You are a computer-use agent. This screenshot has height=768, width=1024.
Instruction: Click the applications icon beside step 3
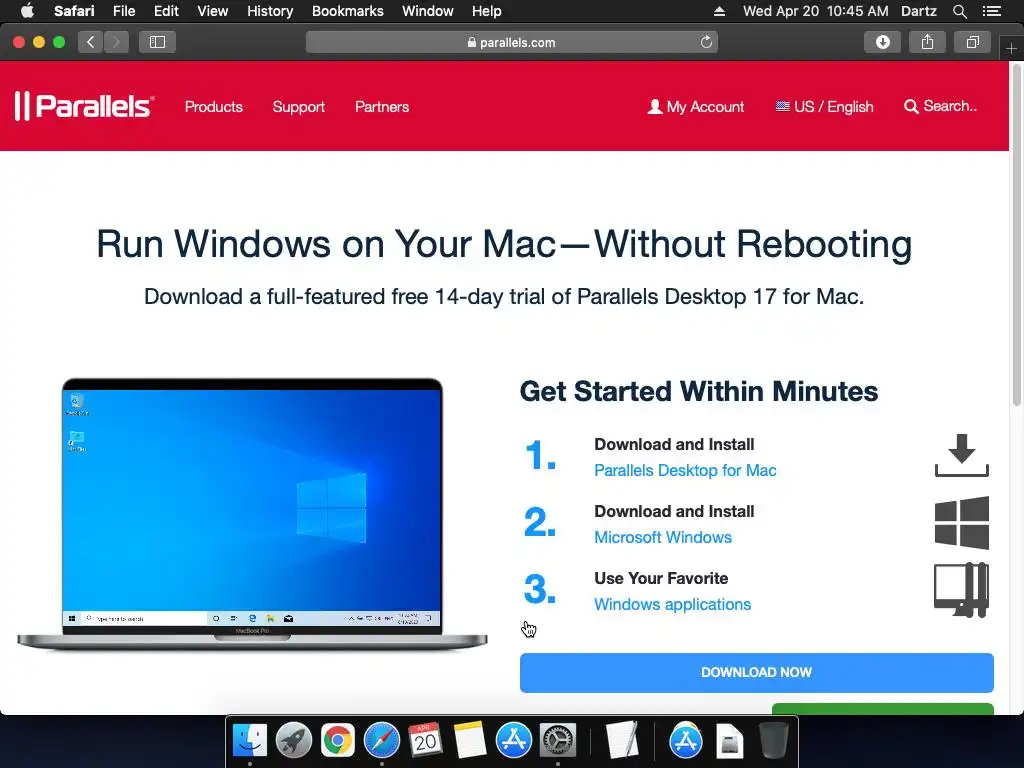click(962, 590)
